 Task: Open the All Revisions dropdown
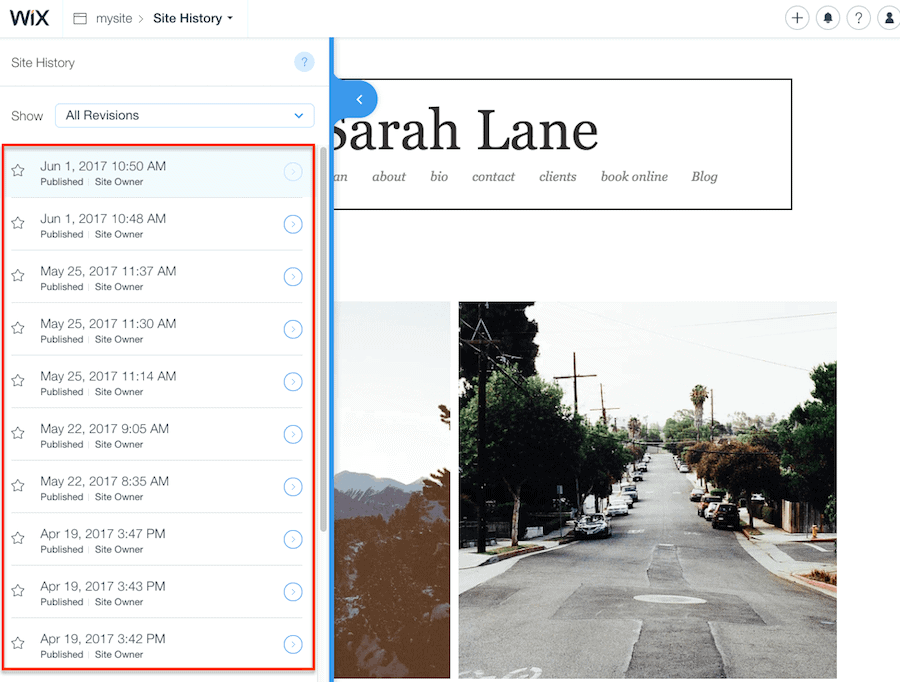(x=184, y=116)
